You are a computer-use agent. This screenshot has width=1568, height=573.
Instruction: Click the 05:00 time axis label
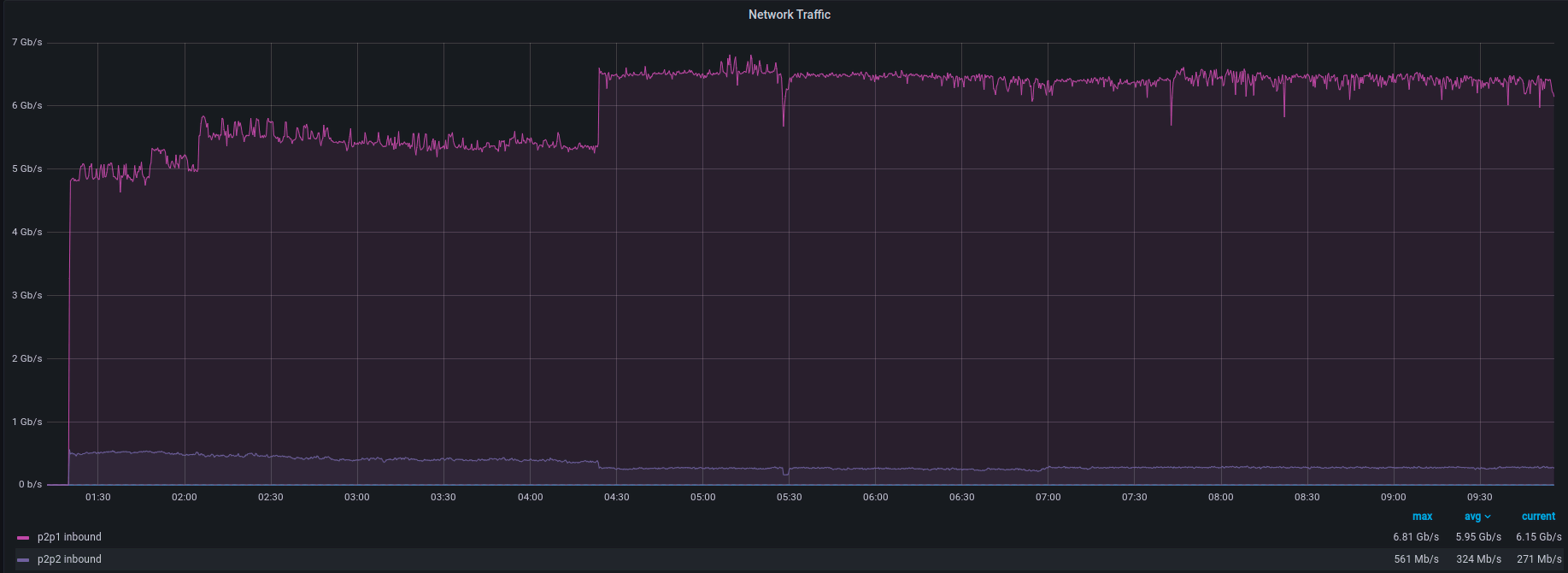[x=702, y=497]
